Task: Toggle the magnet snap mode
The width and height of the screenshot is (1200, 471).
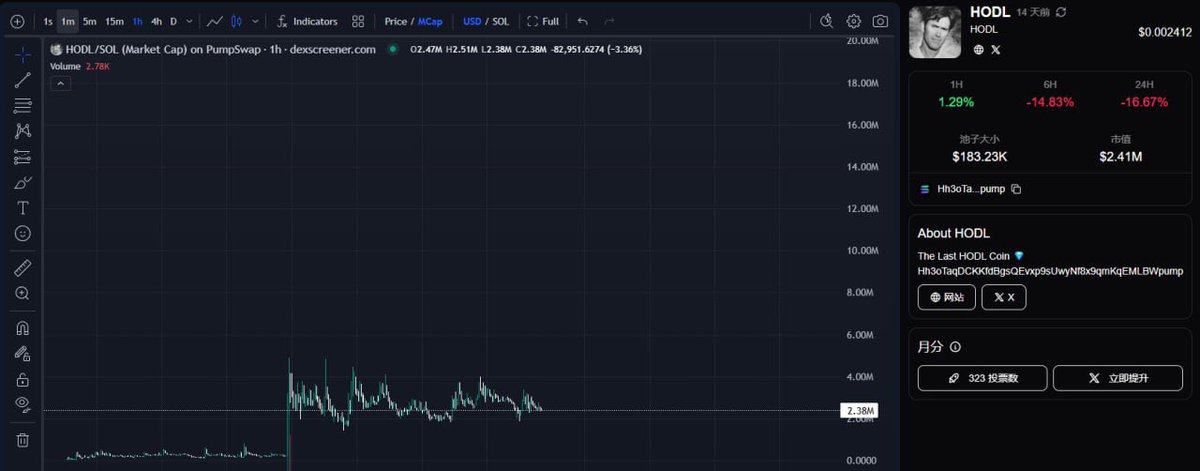Action: [x=22, y=328]
